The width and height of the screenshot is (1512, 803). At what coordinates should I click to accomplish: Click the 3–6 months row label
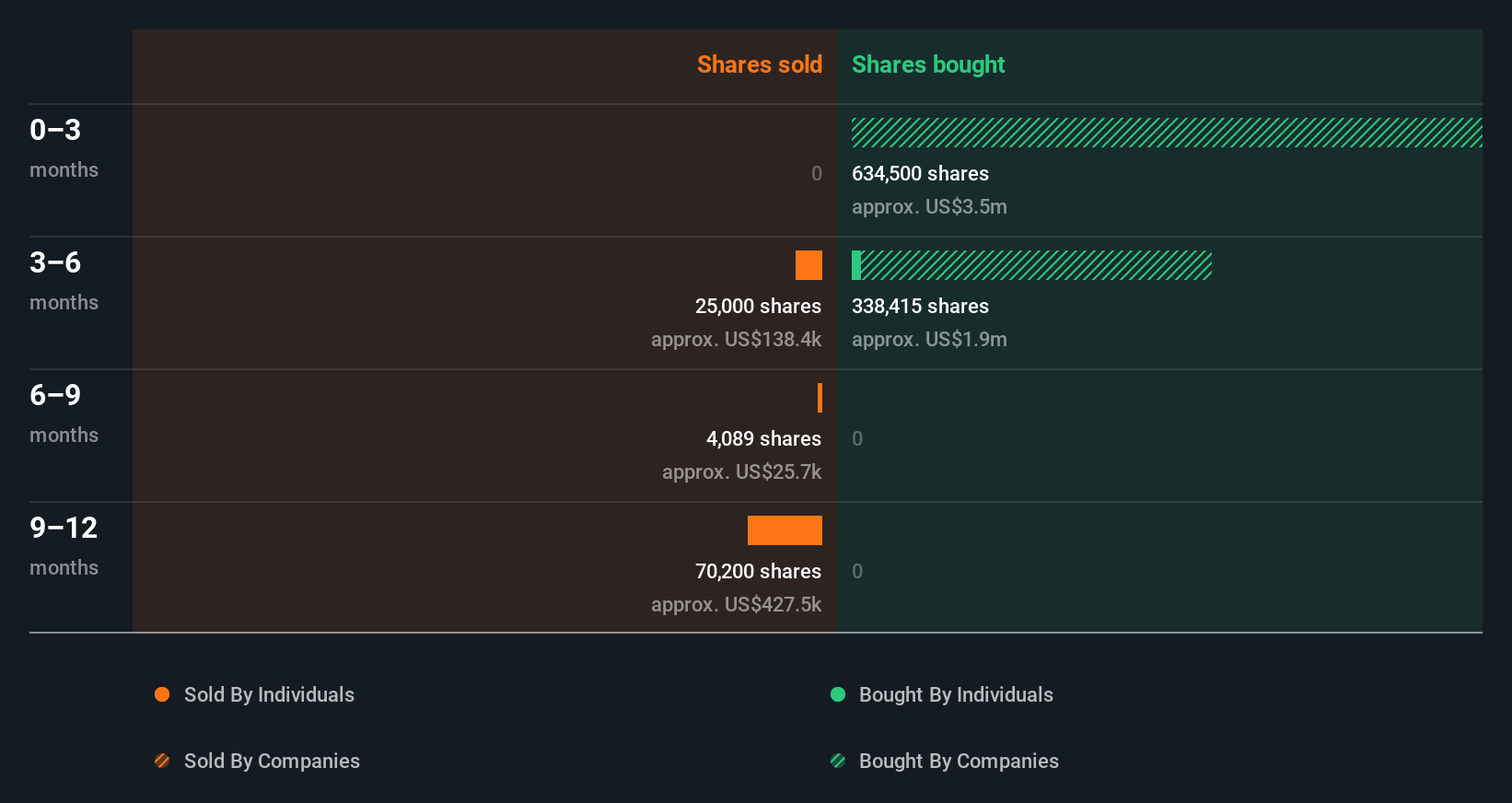pyautogui.click(x=64, y=281)
